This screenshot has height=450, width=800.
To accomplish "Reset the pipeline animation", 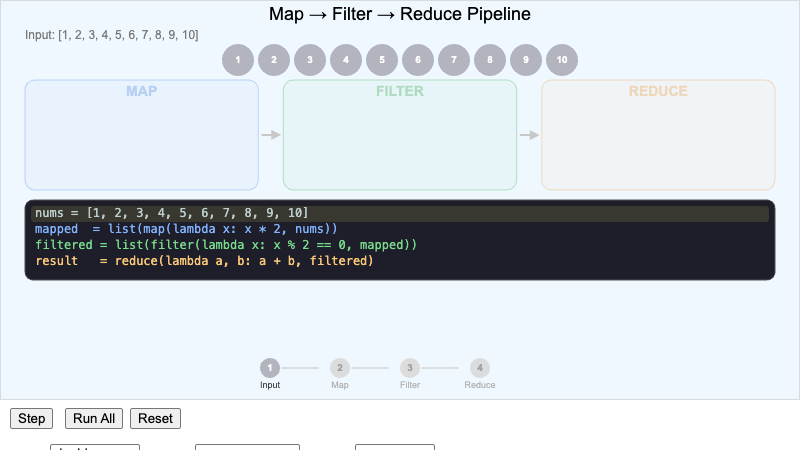I will [155, 419].
